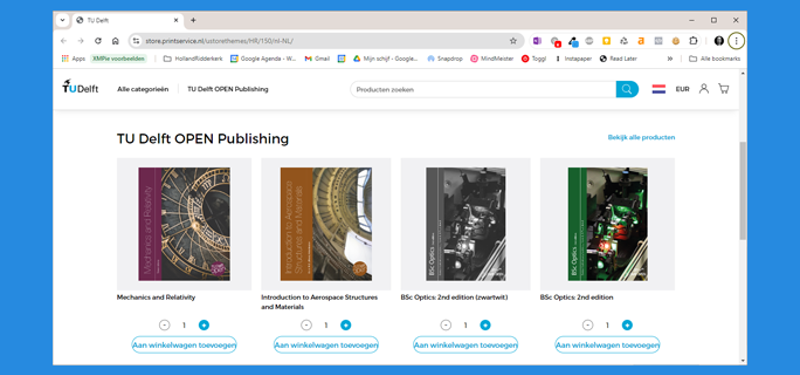The width and height of the screenshot is (800, 375).
Task: Open the Dutch flag language selector
Action: coord(659,89)
